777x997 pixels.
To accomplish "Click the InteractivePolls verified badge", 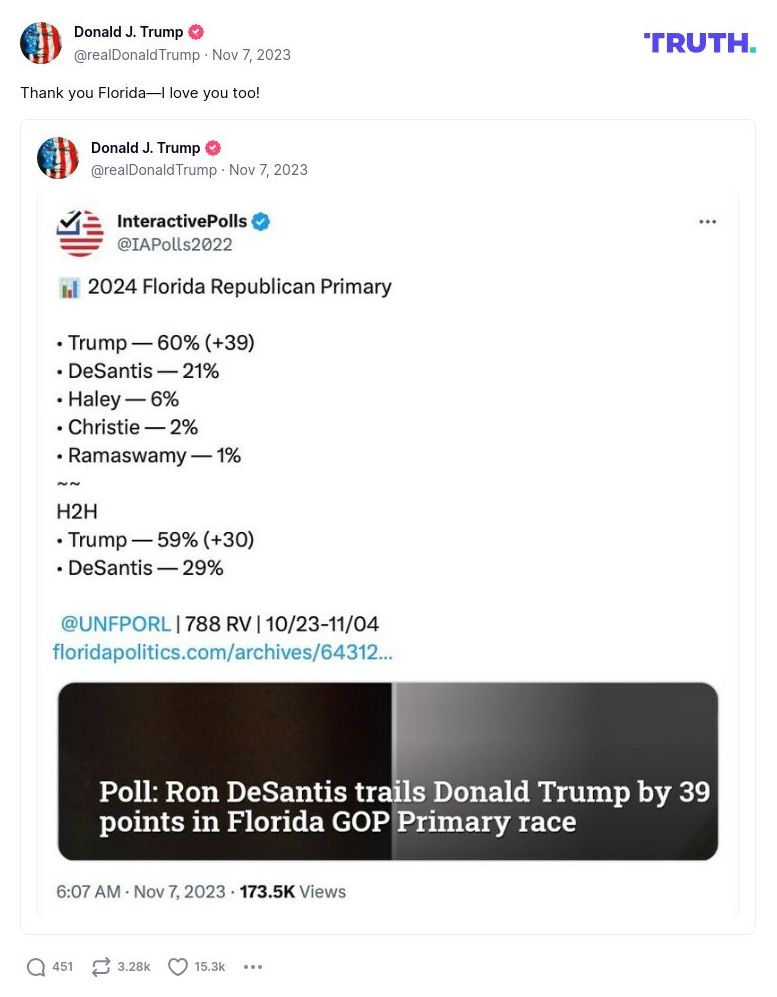I will point(261,222).
